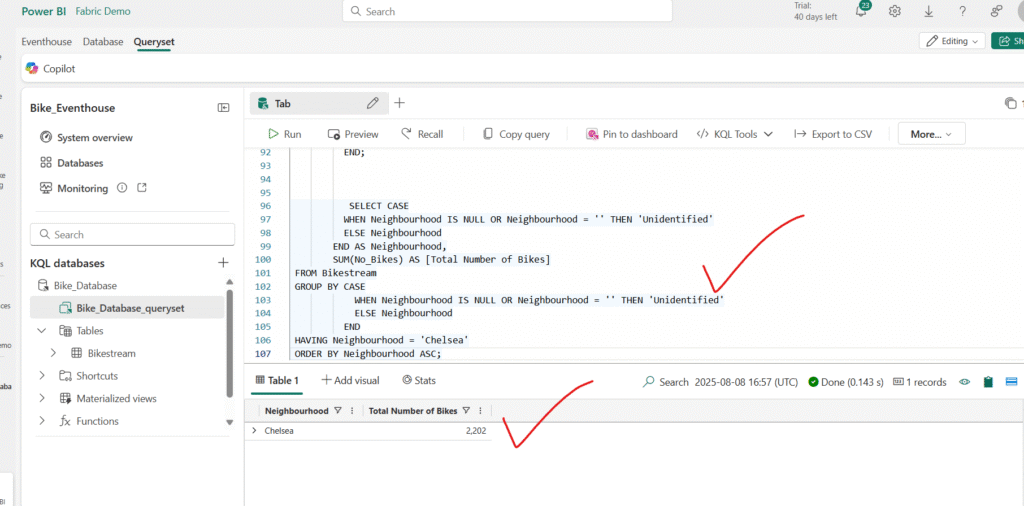Open the Neighbourhood column menu dots
The image size is (1024, 506).
pos(352,411)
